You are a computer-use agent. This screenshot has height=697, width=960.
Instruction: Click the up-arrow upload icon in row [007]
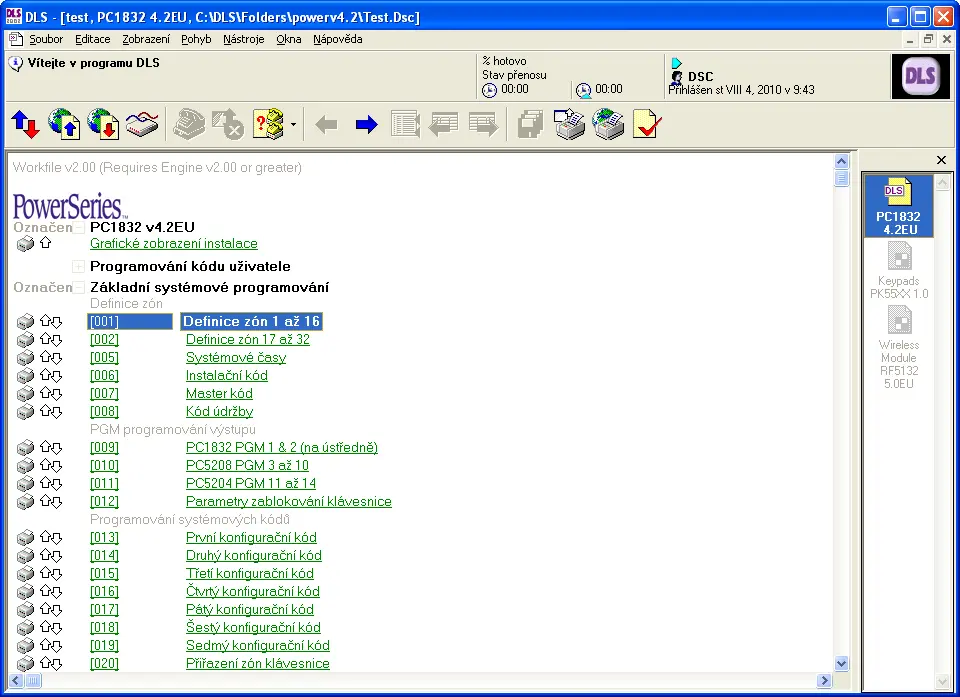(x=45, y=393)
